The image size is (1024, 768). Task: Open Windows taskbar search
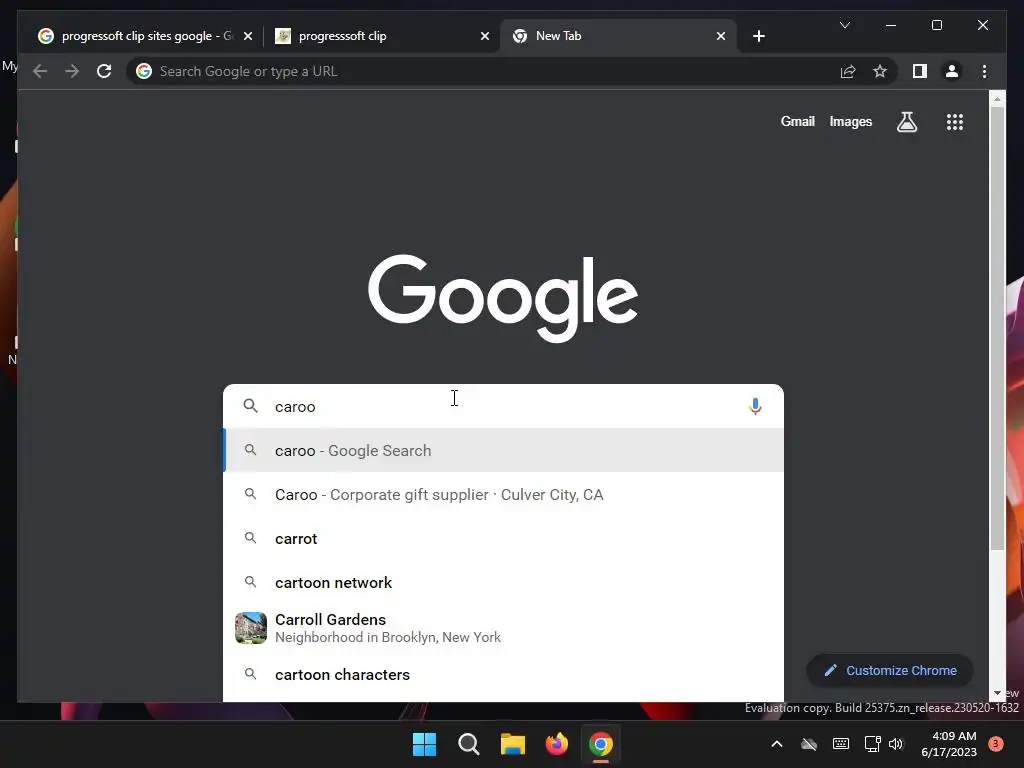tap(468, 744)
